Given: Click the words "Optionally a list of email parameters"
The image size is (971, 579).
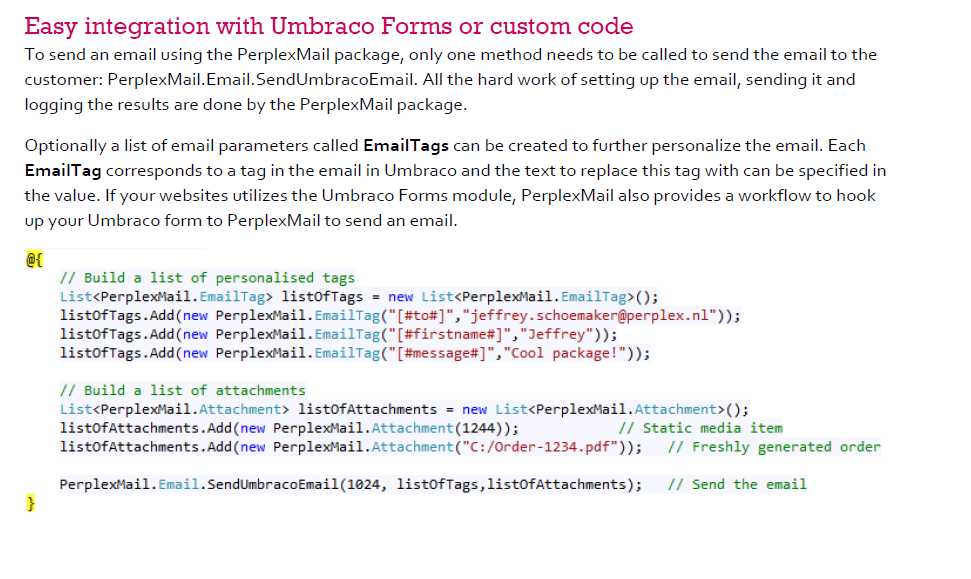Looking at the screenshot, I should (x=191, y=146).
